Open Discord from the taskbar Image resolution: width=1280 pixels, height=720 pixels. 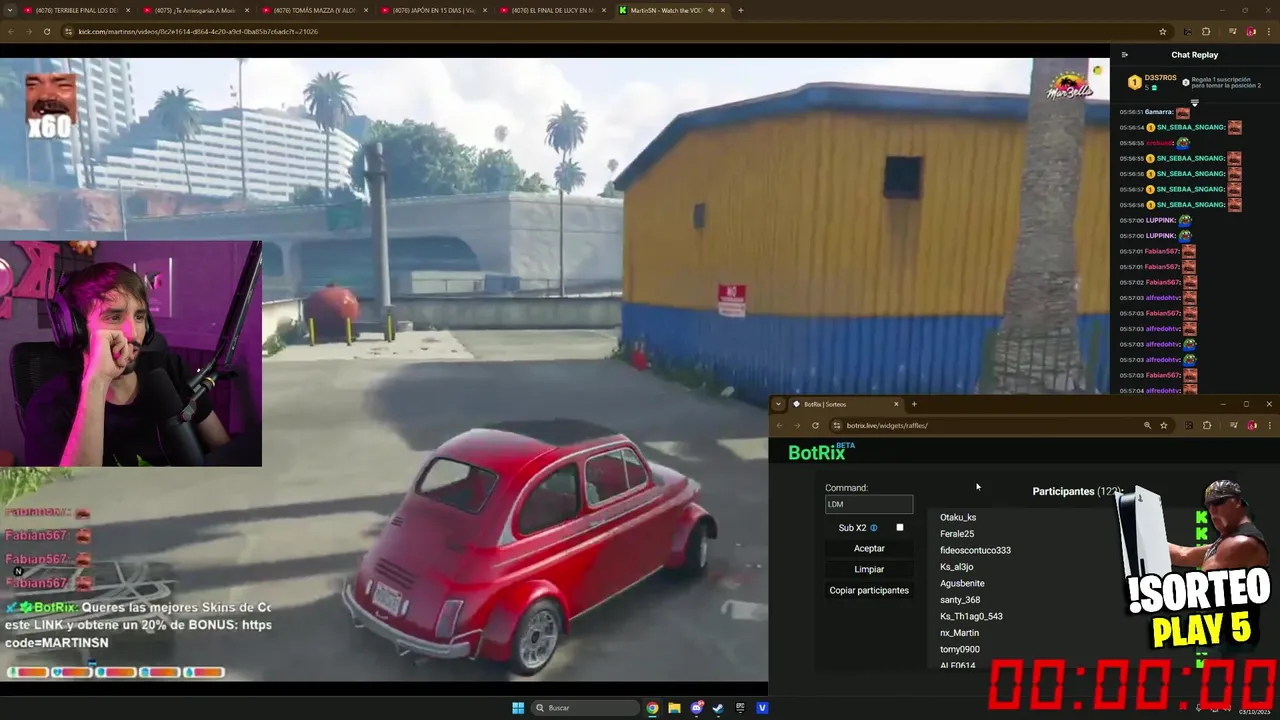tap(696, 708)
